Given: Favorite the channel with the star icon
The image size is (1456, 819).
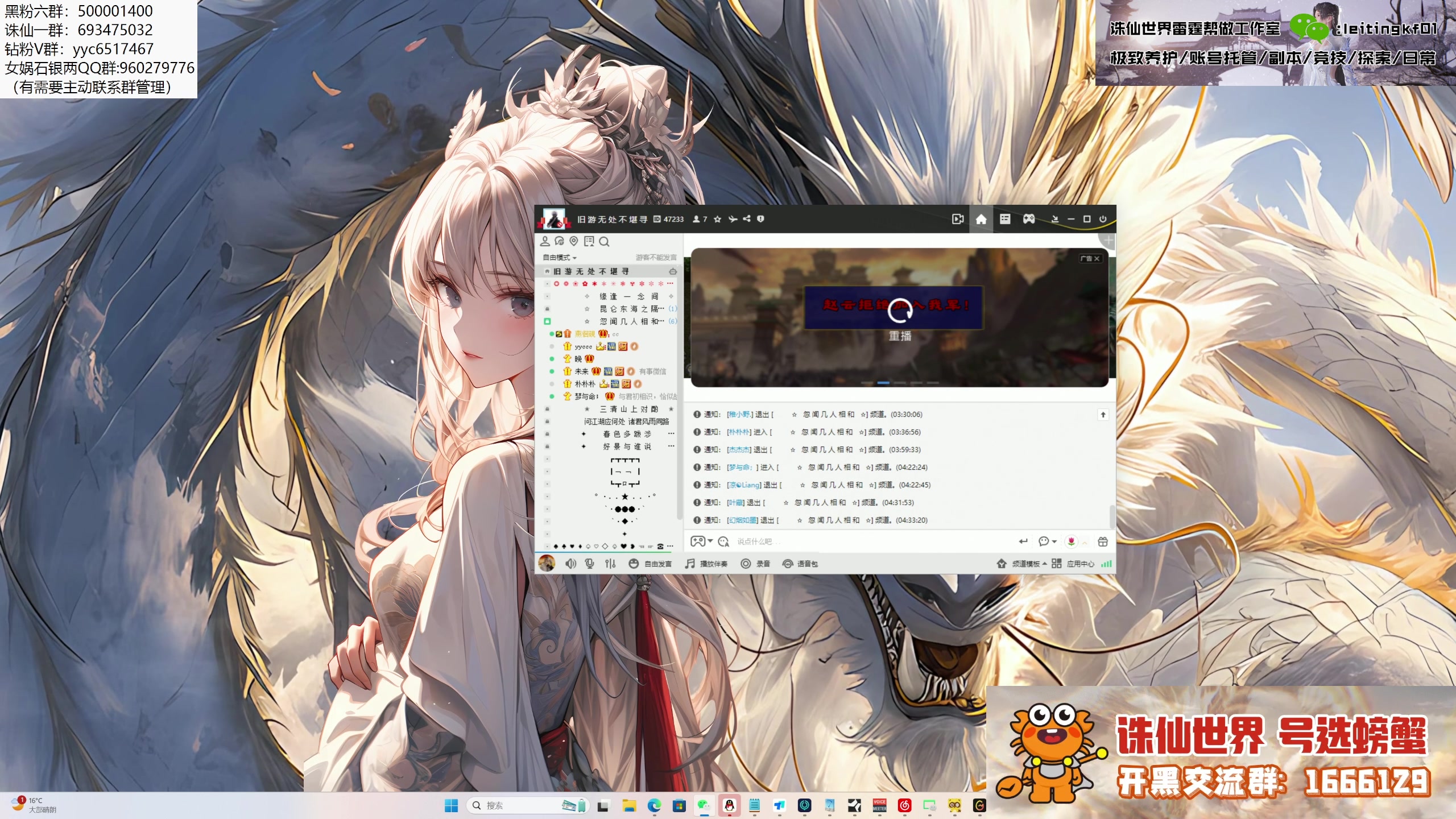Looking at the screenshot, I should pos(718,219).
